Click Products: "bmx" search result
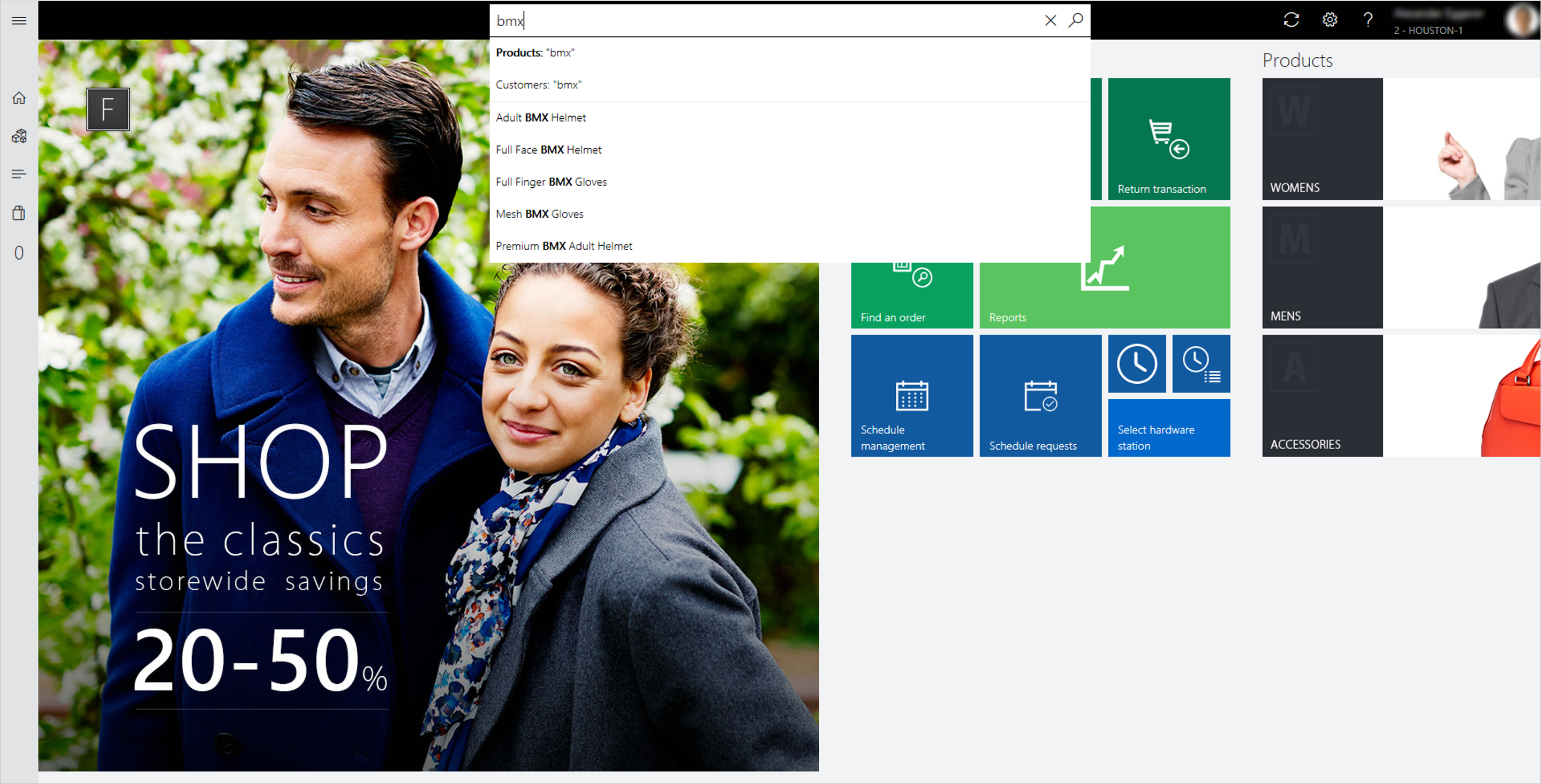This screenshot has height=784, width=1541. point(537,52)
